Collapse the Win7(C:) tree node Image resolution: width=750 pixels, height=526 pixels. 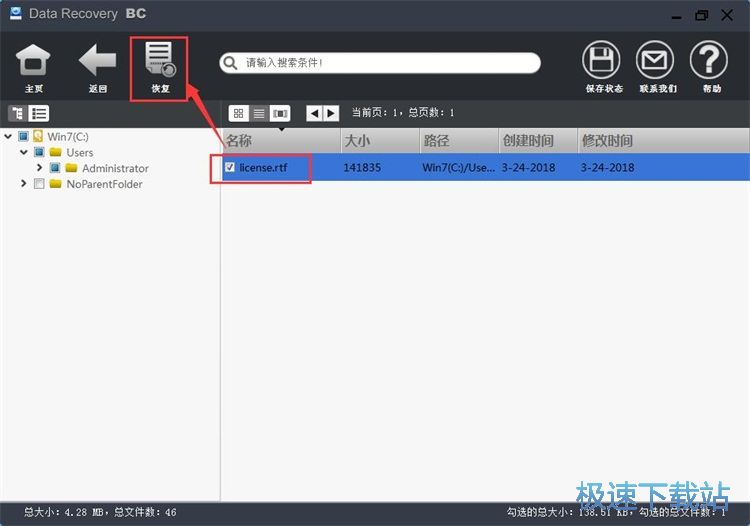8,137
